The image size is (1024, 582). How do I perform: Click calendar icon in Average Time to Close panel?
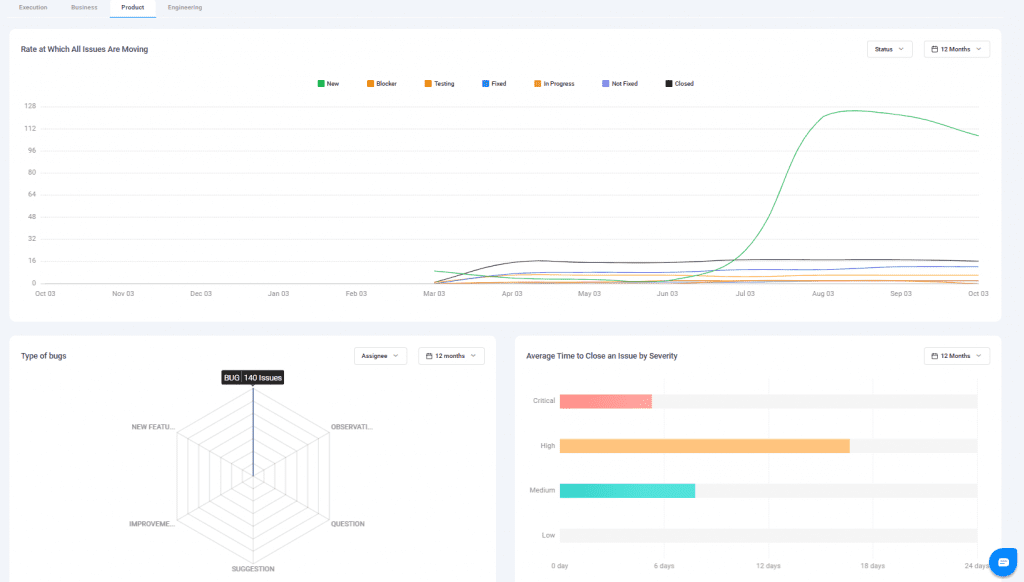click(x=934, y=356)
